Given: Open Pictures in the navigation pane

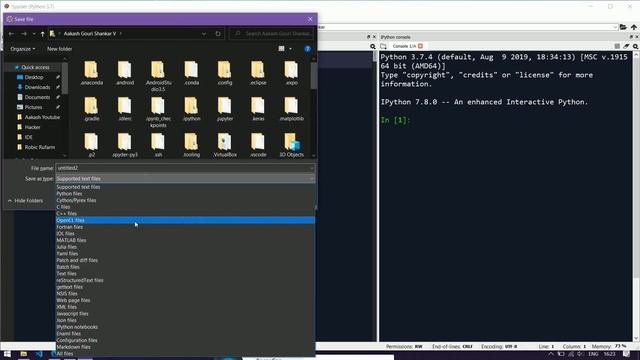Looking at the screenshot, I should coord(33,107).
